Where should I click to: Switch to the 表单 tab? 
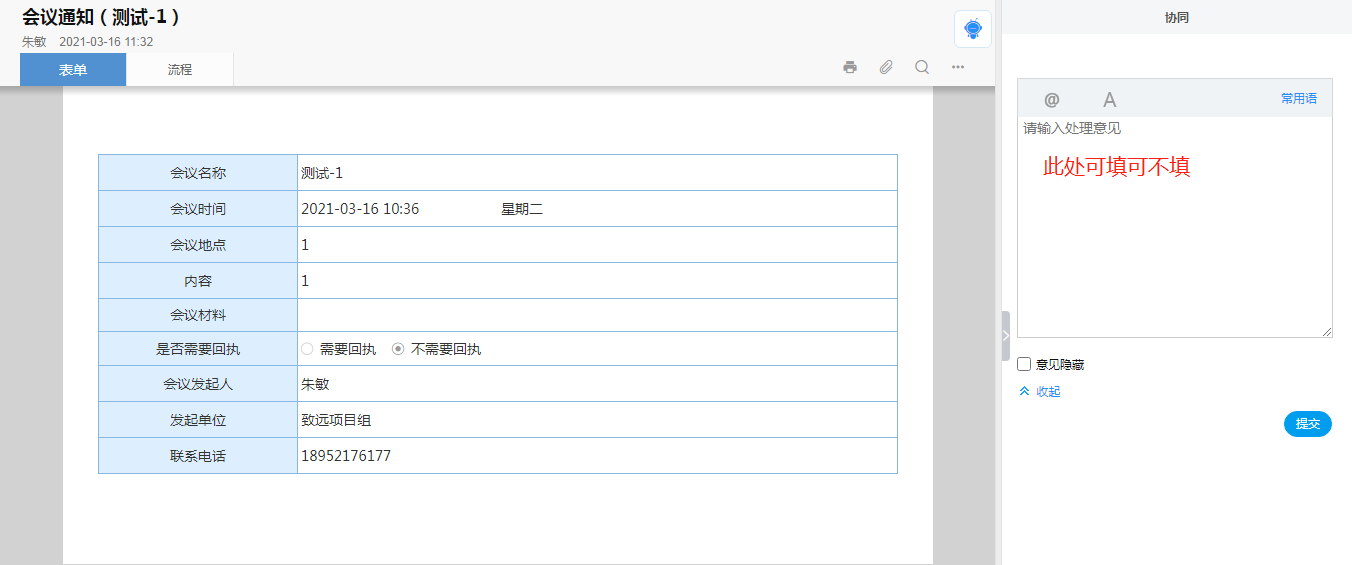tap(73, 70)
